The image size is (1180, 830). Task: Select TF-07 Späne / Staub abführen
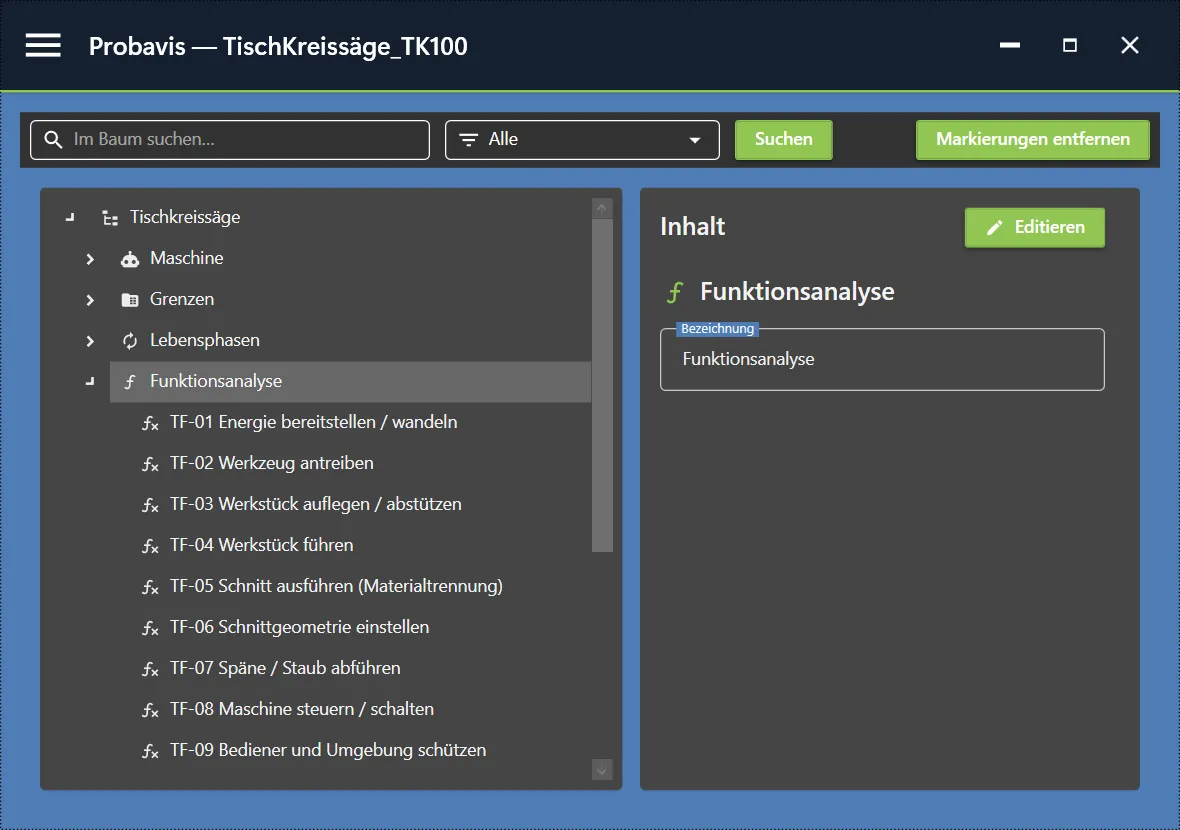coord(285,668)
